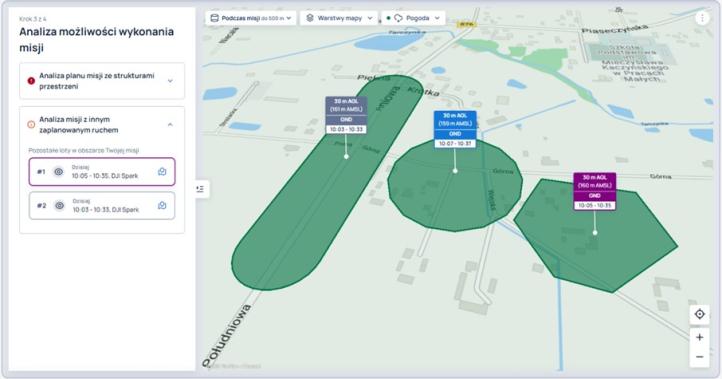Expand Analiza planu misji ze strukturami section
Screen dimensions: 722x379
(x=102, y=81)
